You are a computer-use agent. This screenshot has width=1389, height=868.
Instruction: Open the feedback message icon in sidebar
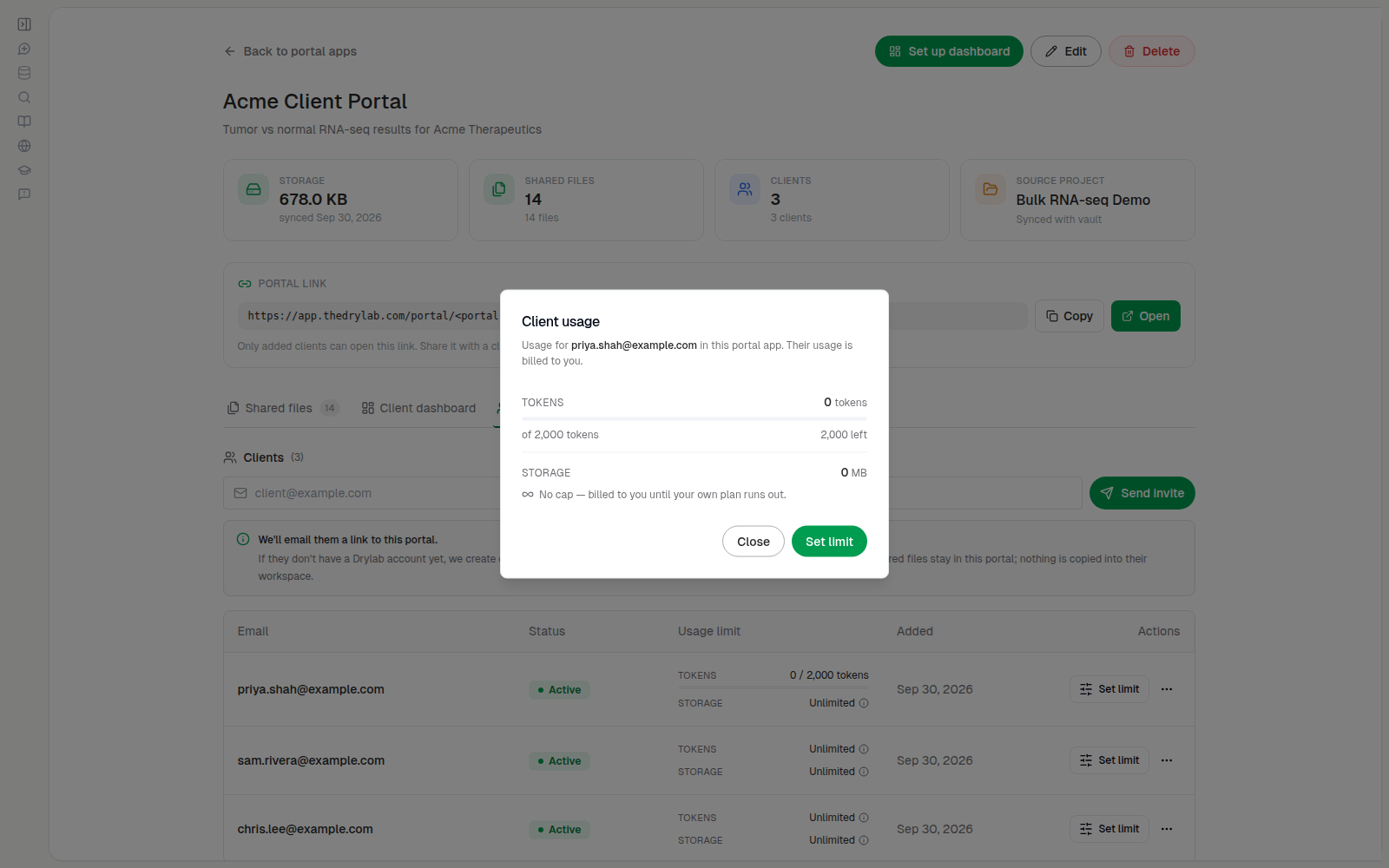point(24,194)
